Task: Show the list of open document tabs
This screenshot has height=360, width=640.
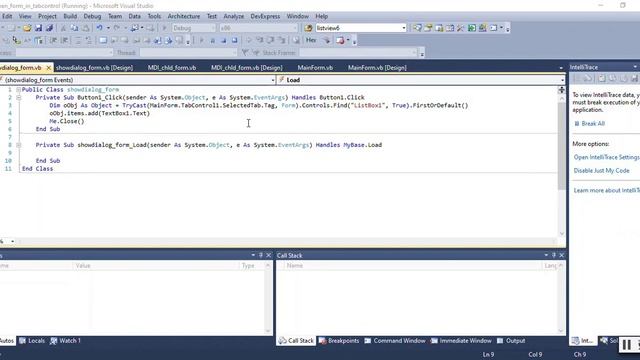Action: [x=561, y=68]
